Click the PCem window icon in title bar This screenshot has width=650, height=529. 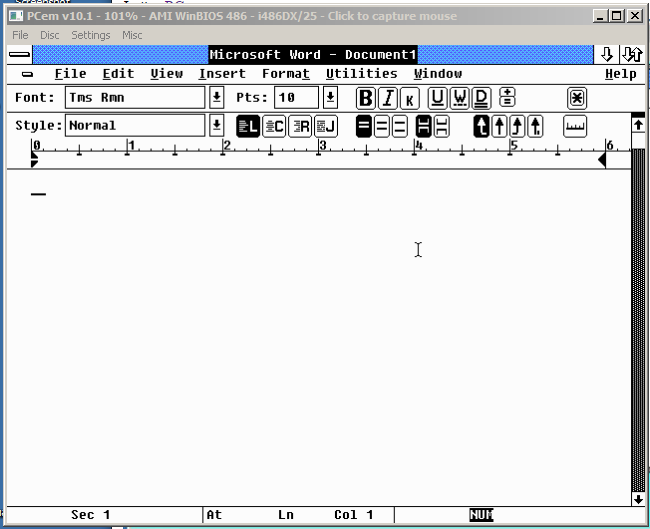click(16, 16)
